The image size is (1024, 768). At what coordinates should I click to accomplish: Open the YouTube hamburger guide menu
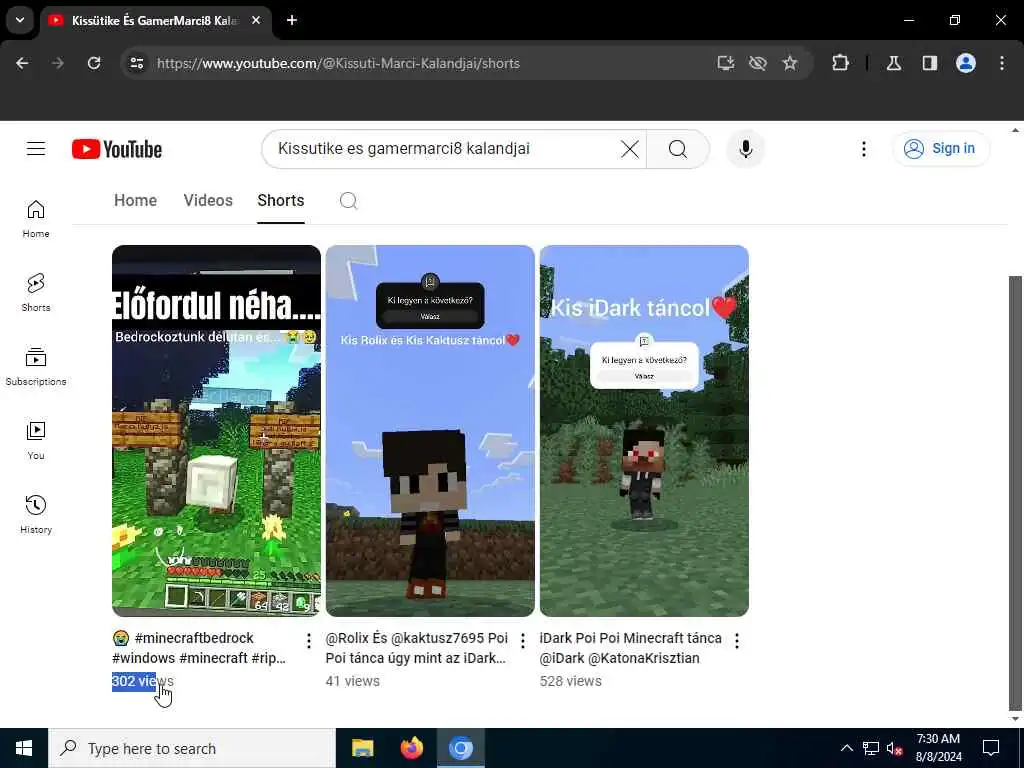pyautogui.click(x=36, y=149)
